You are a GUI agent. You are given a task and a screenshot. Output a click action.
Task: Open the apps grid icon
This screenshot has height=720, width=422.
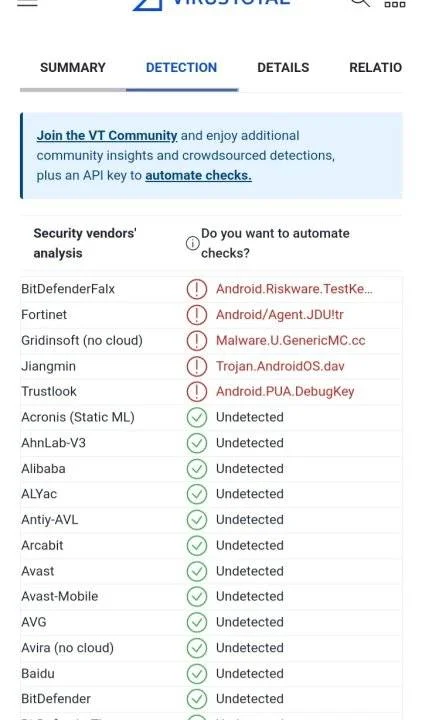[395, 4]
